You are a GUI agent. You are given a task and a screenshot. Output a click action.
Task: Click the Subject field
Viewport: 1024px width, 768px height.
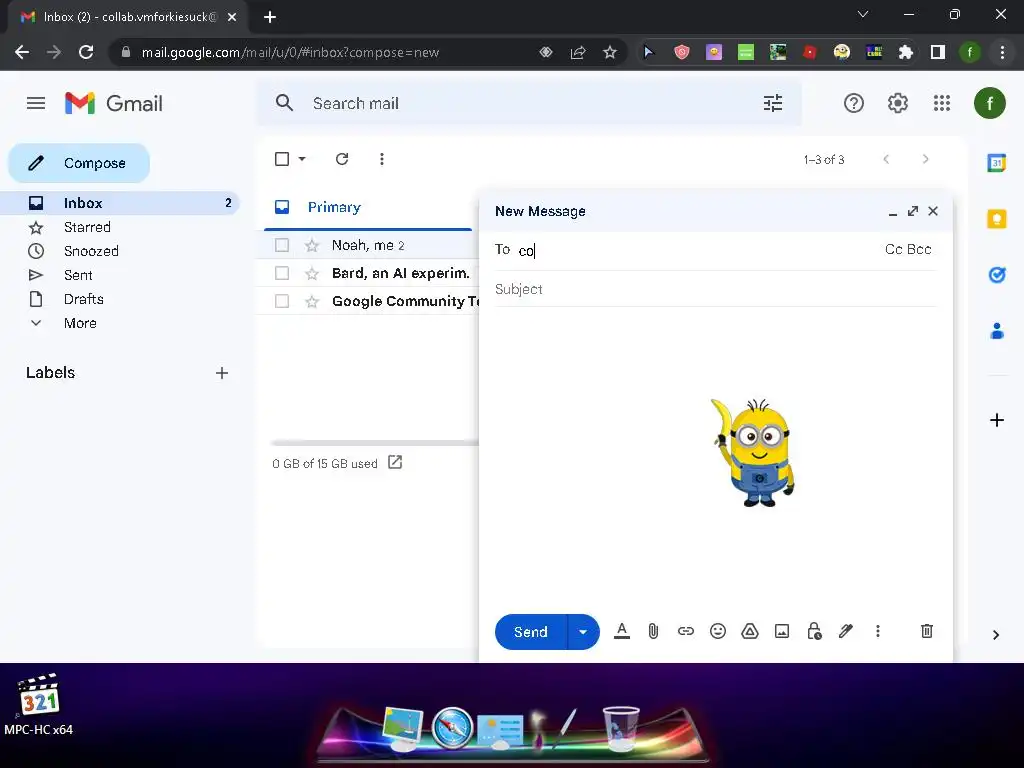click(716, 289)
